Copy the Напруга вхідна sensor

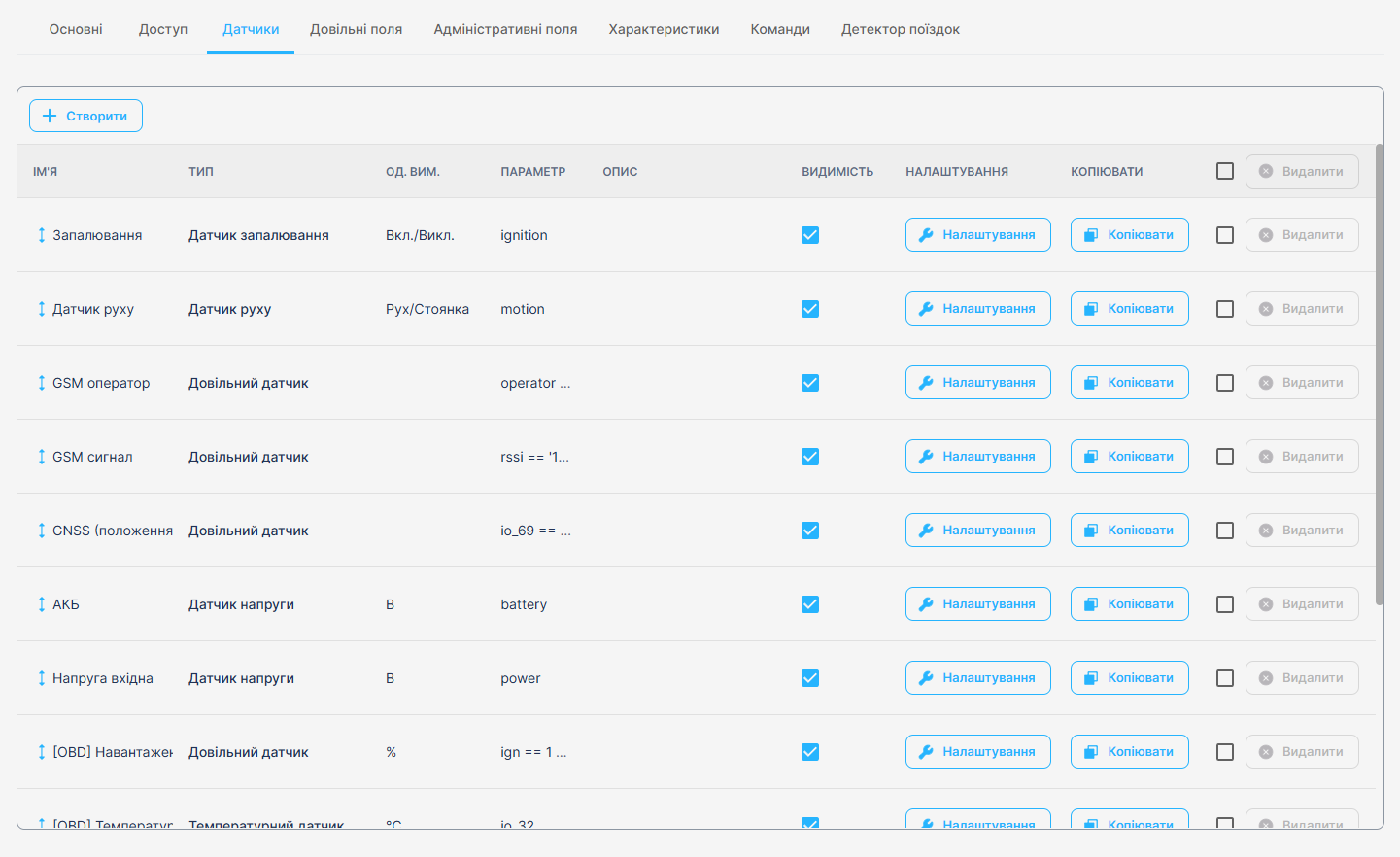point(1129,678)
